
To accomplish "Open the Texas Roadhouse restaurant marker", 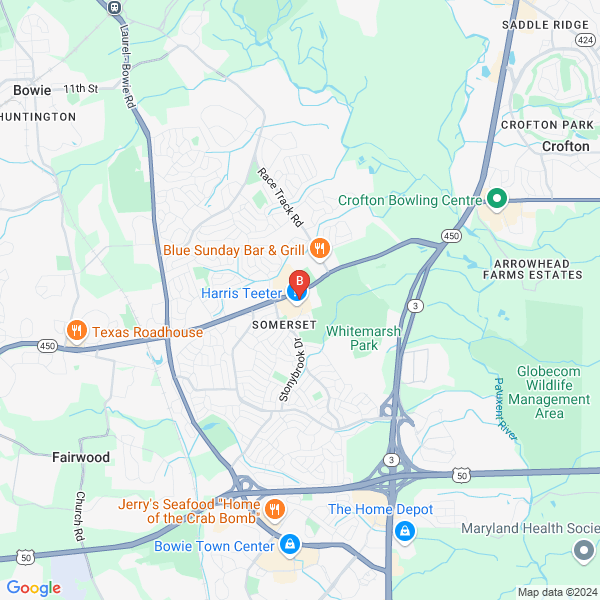I will coord(77,331).
